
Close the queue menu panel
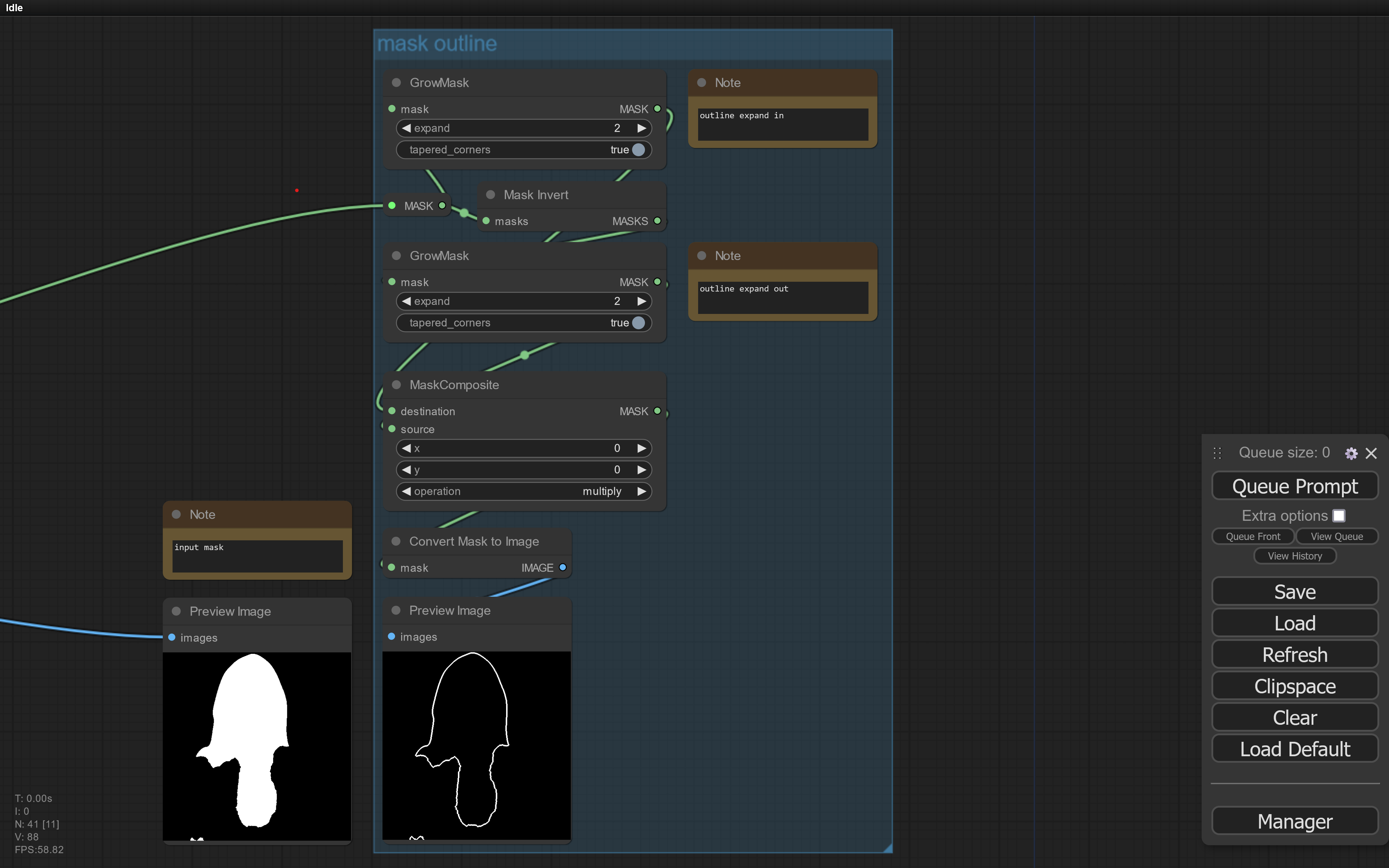1371,454
